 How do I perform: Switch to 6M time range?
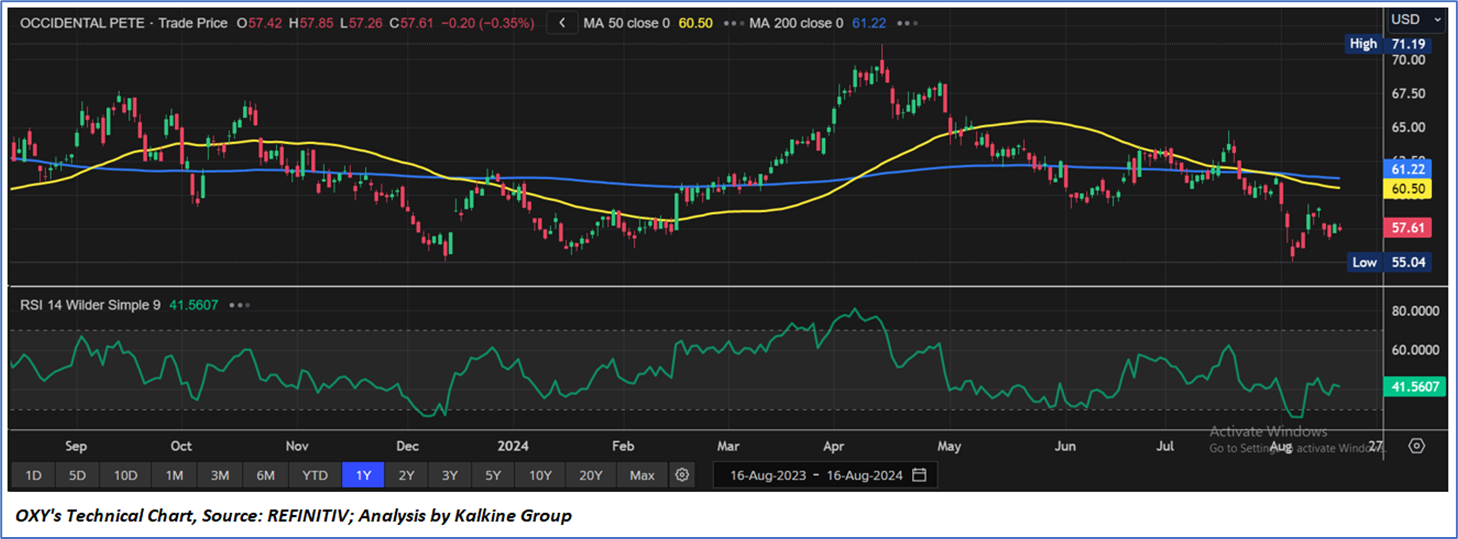[x=266, y=474]
